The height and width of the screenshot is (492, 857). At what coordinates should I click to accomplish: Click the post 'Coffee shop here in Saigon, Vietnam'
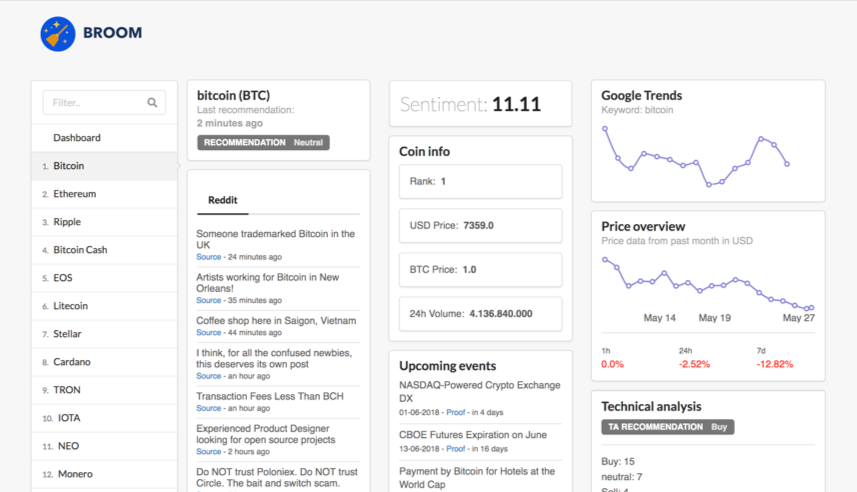pos(276,321)
